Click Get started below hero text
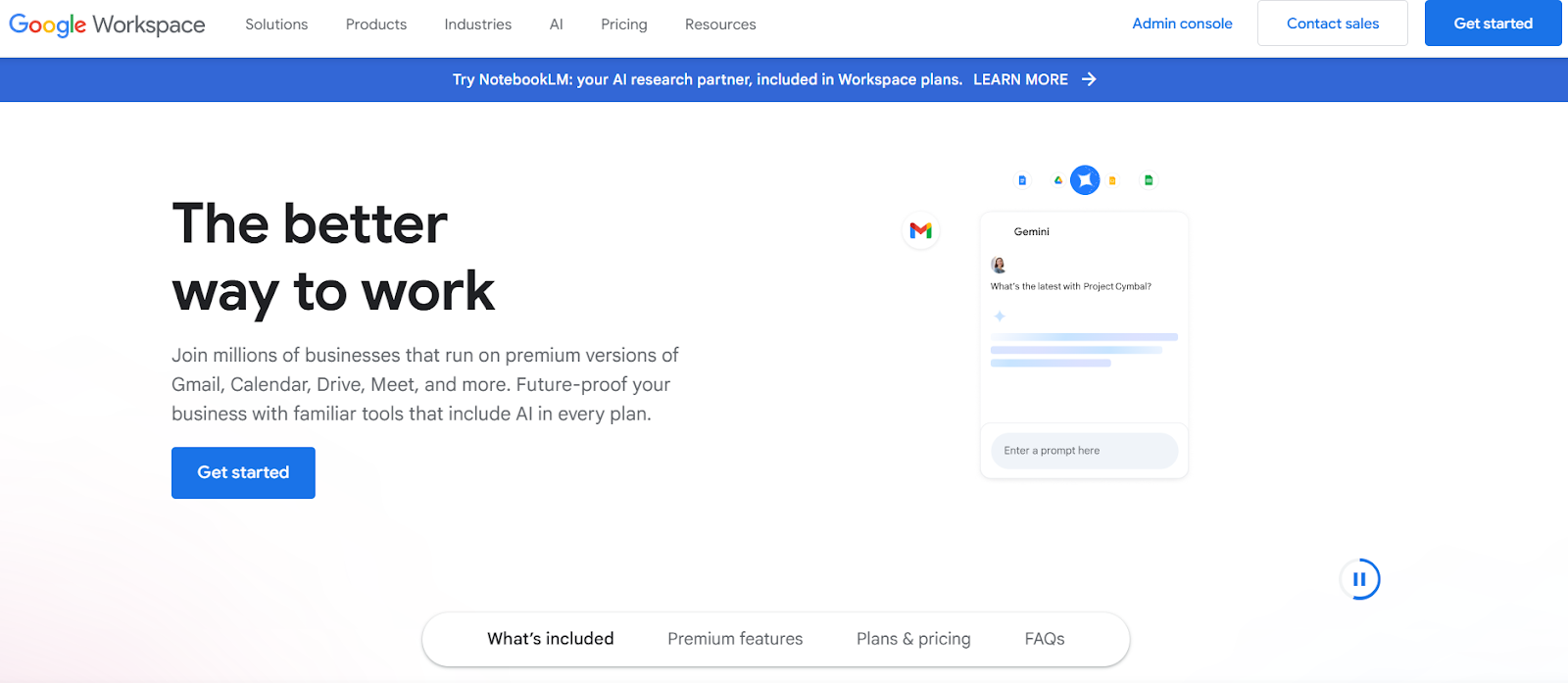This screenshot has height=683, width=1568. coord(243,472)
